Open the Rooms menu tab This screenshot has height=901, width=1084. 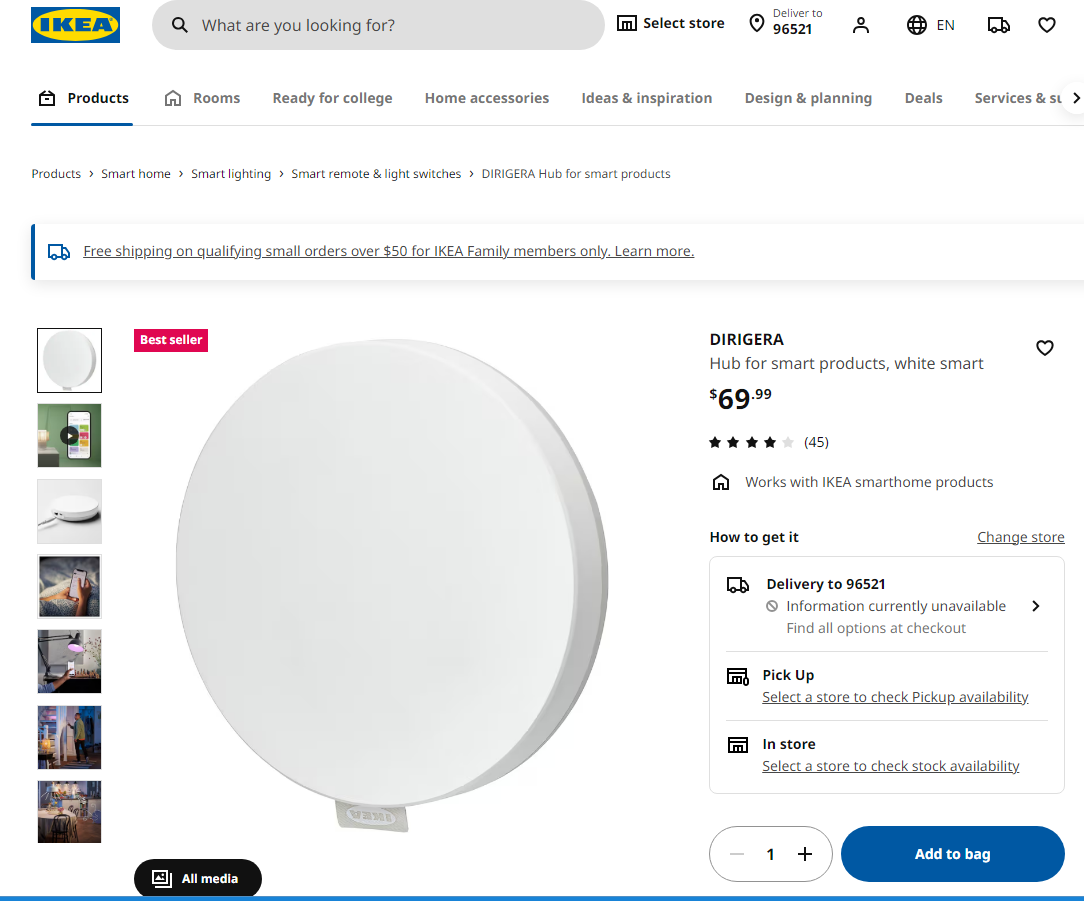(x=202, y=98)
